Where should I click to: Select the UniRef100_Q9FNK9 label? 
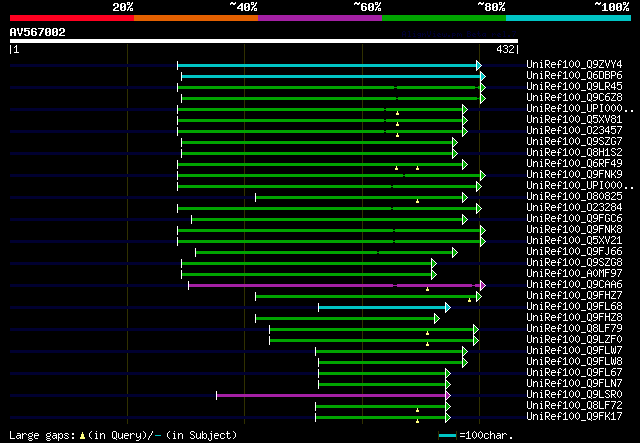point(574,175)
